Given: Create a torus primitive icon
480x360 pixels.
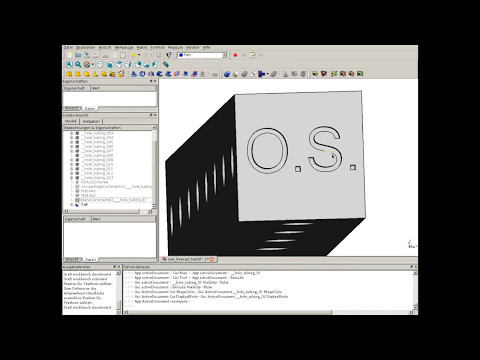Looking at the screenshot, I should tap(104, 74).
